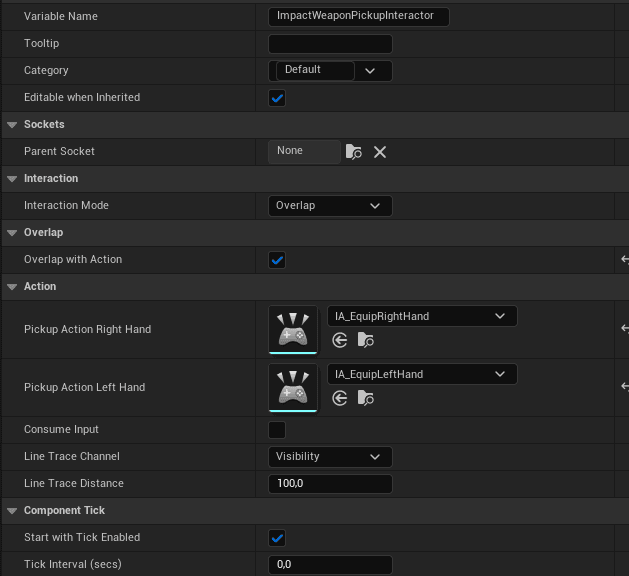Select the Parent Socket label
629x576 pixels.
59,151
